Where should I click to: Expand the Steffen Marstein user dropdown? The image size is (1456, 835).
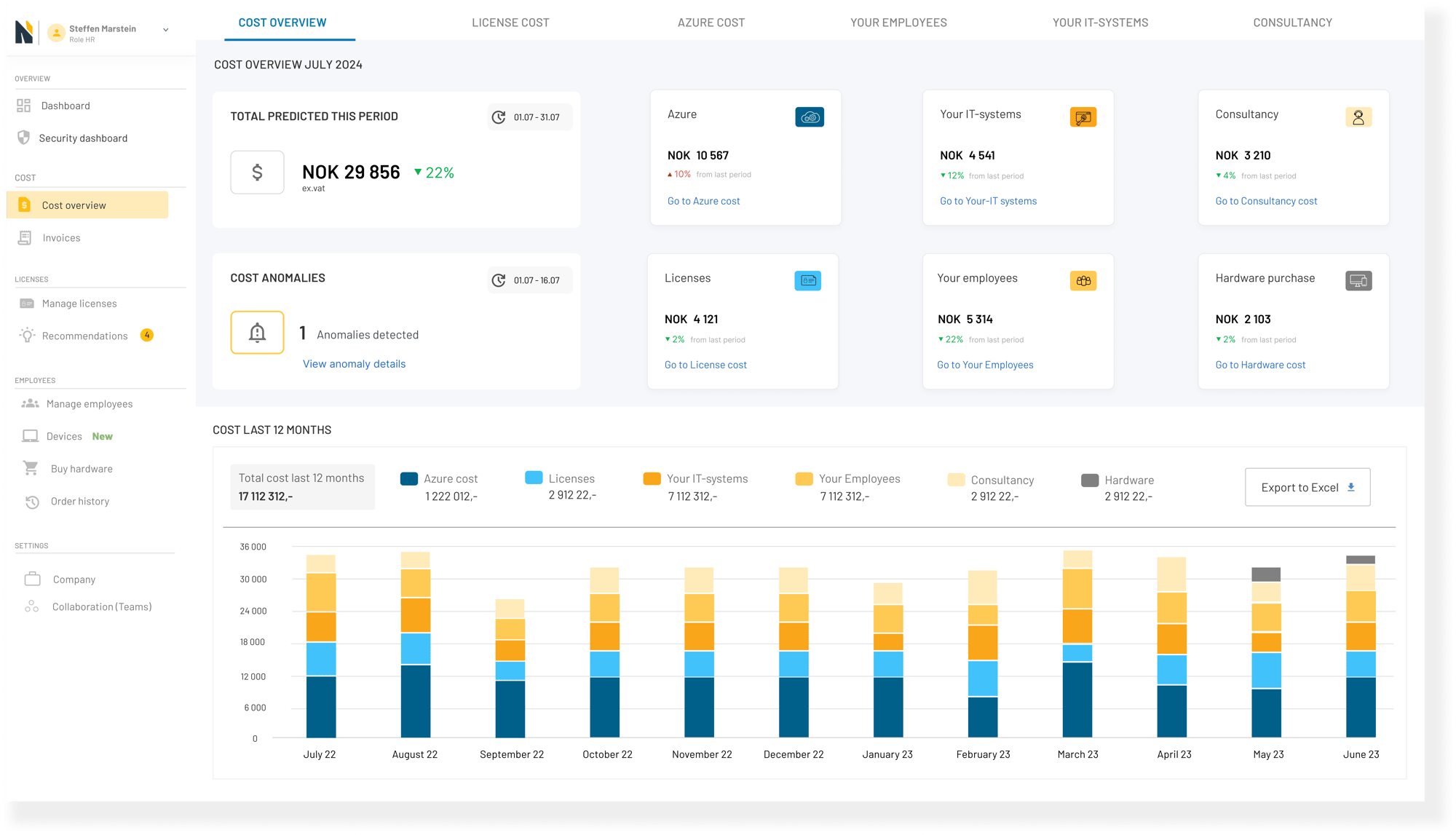pos(166,30)
